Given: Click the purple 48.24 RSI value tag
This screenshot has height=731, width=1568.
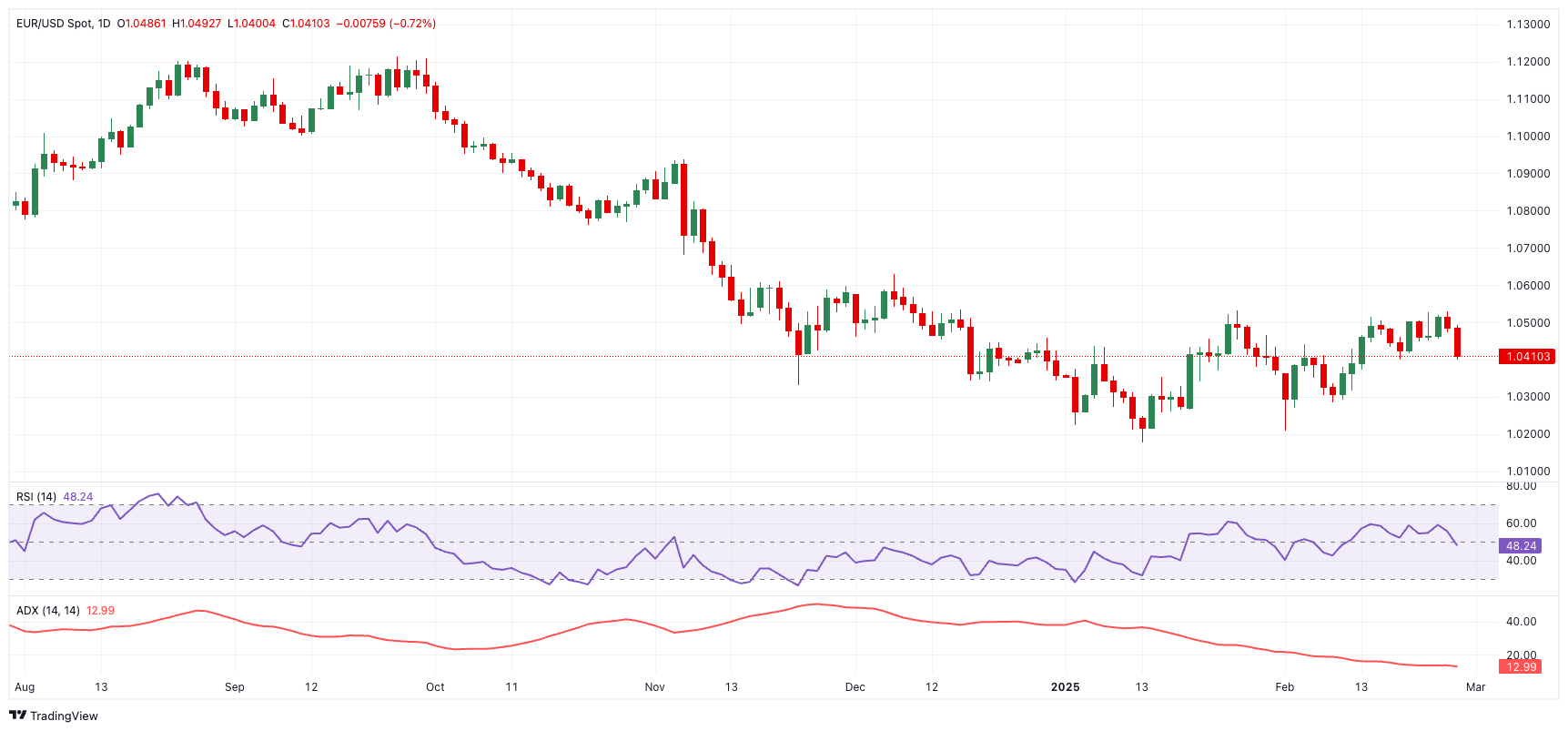Looking at the screenshot, I should coord(1521,546).
